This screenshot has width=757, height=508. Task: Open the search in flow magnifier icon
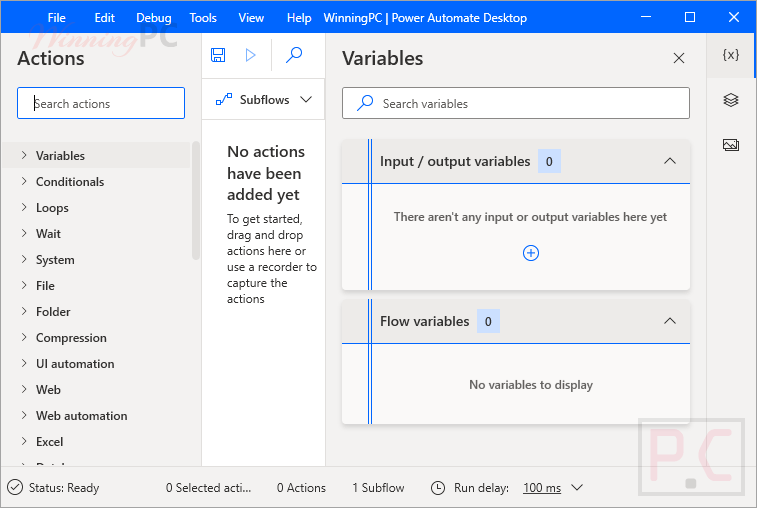(294, 55)
